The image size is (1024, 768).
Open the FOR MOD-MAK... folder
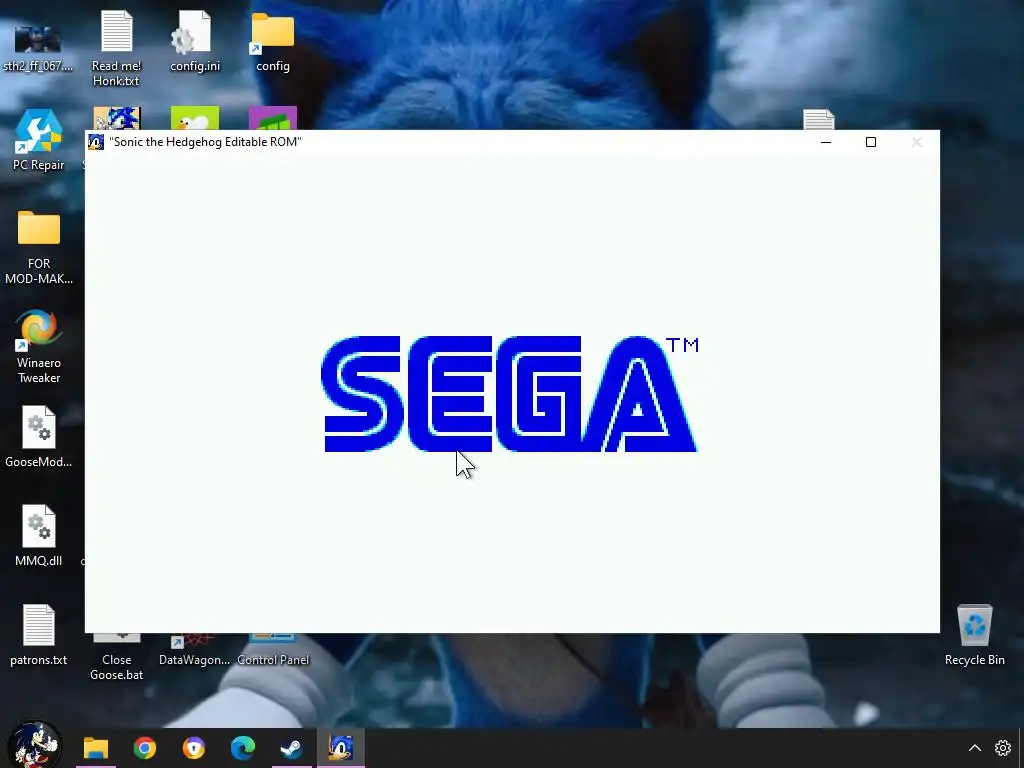pyautogui.click(x=39, y=248)
